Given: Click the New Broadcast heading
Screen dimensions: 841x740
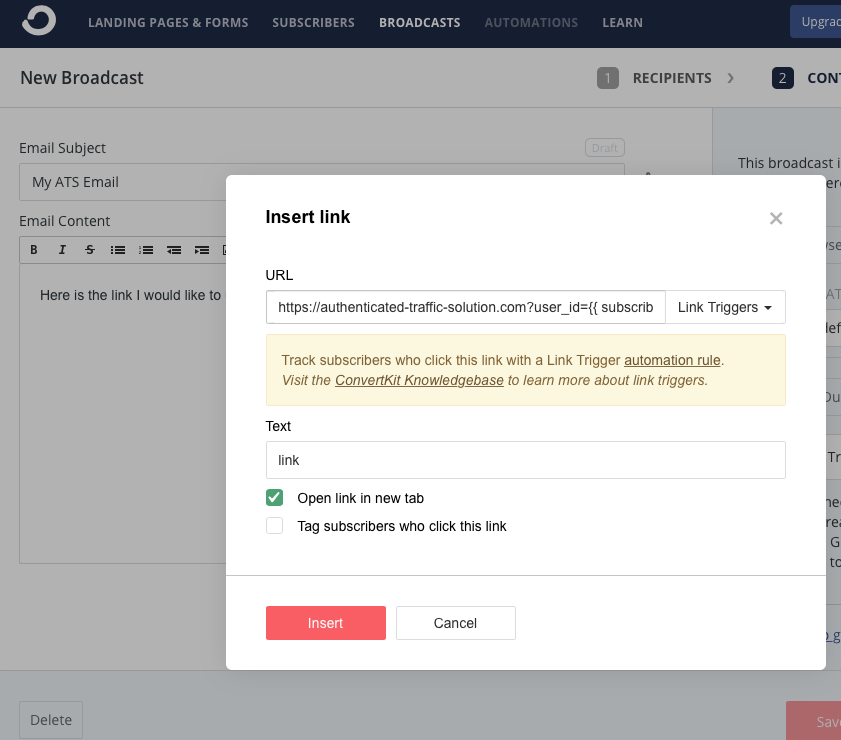Looking at the screenshot, I should tap(82, 78).
